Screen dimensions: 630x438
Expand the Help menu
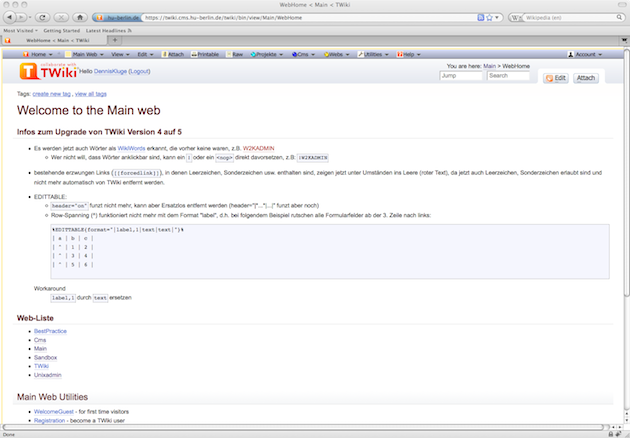click(409, 54)
